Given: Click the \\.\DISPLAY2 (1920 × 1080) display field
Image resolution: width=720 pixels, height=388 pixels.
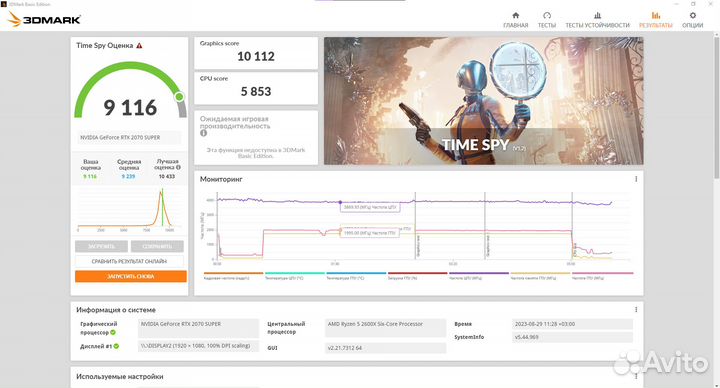Looking at the screenshot, I should [x=198, y=346].
